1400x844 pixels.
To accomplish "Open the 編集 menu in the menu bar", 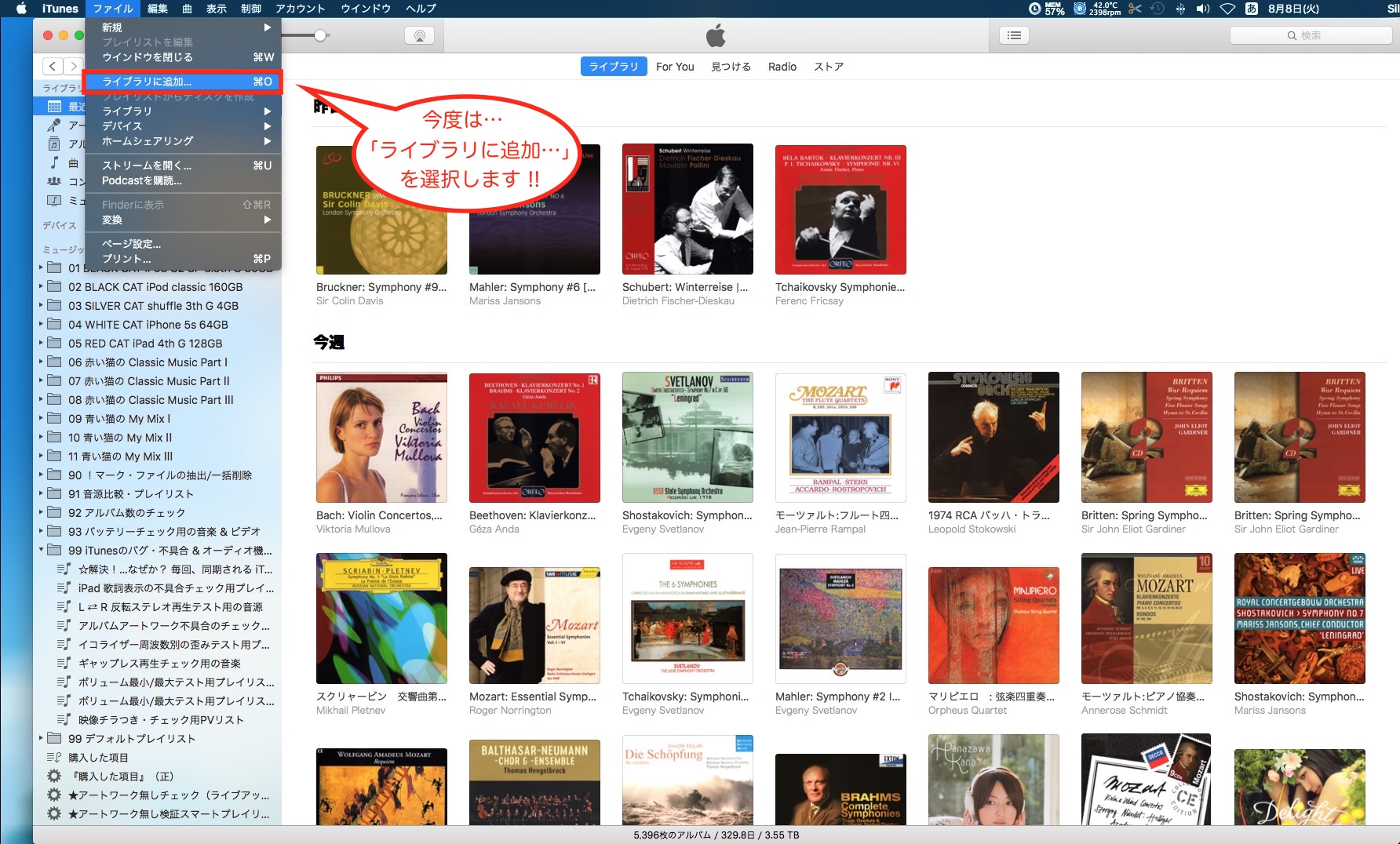I will (158, 9).
